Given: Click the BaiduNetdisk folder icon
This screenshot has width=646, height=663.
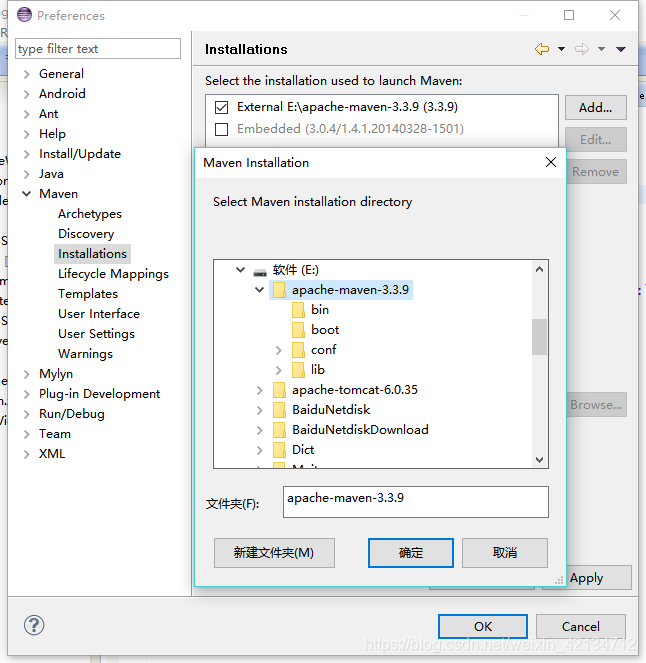Looking at the screenshot, I should 279,410.
